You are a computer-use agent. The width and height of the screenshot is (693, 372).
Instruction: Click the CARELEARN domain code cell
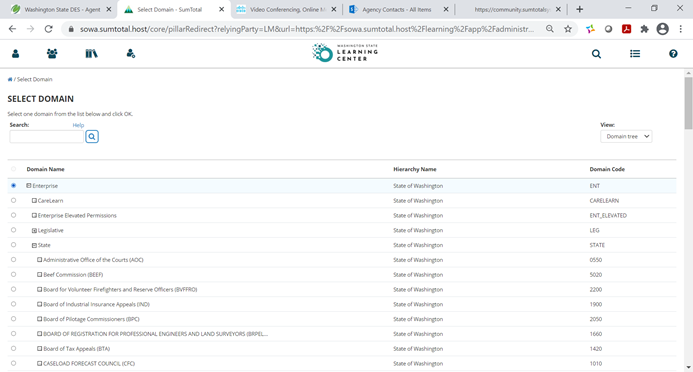click(604, 201)
